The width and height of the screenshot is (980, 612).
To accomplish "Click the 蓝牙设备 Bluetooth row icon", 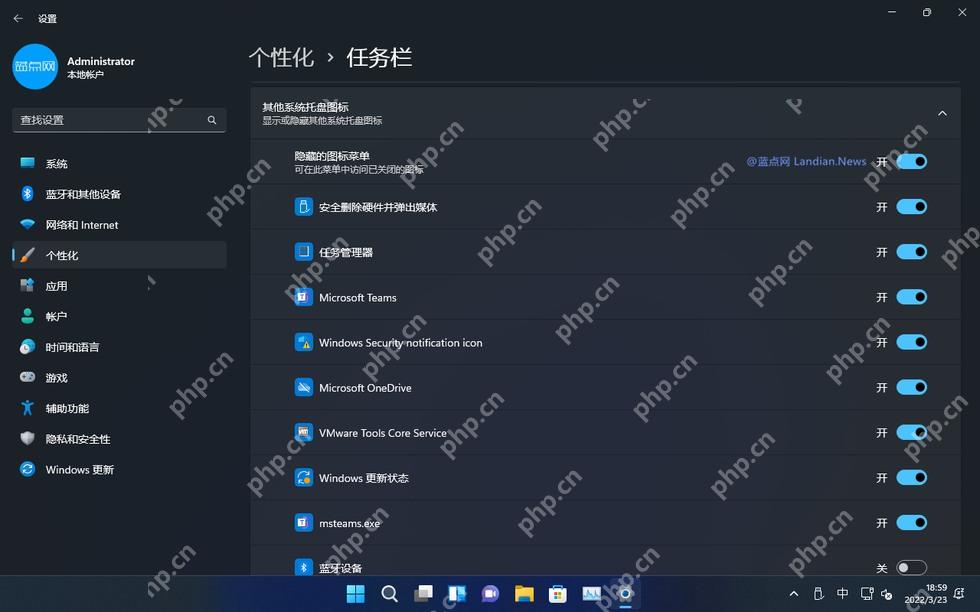I will click(303, 568).
